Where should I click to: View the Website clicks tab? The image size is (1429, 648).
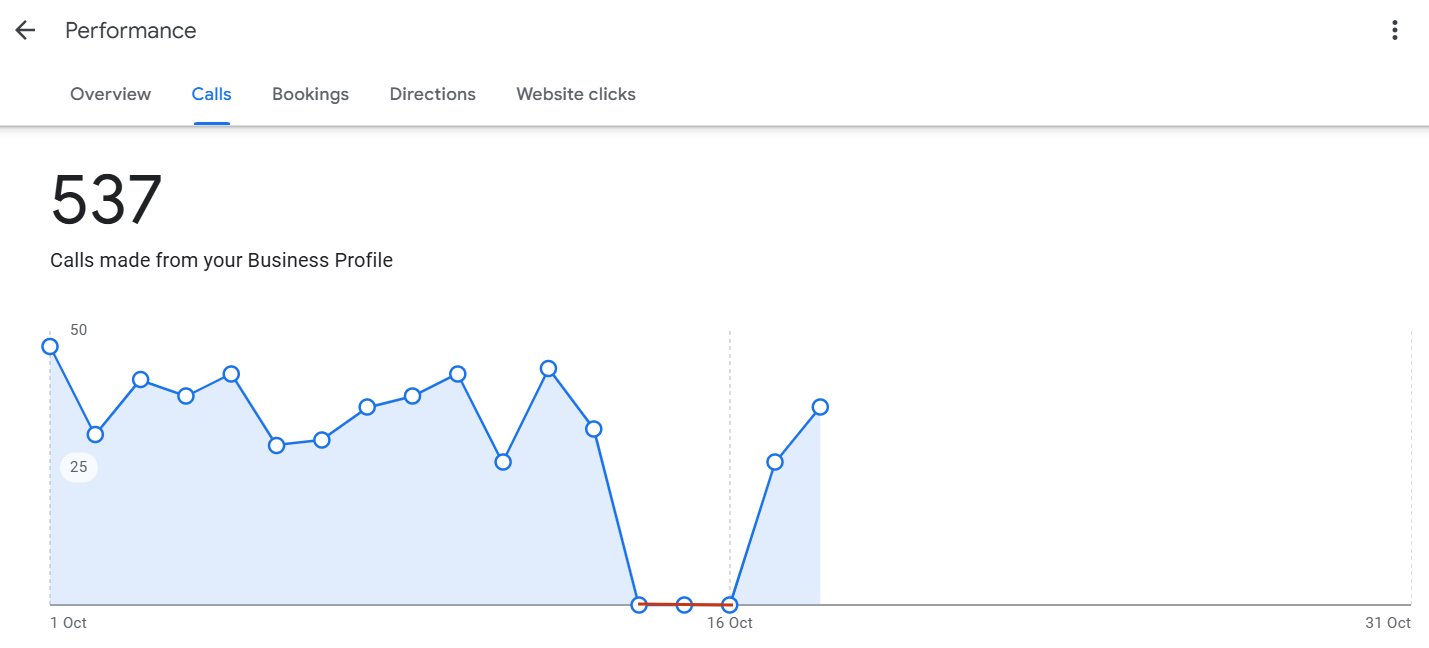575,94
